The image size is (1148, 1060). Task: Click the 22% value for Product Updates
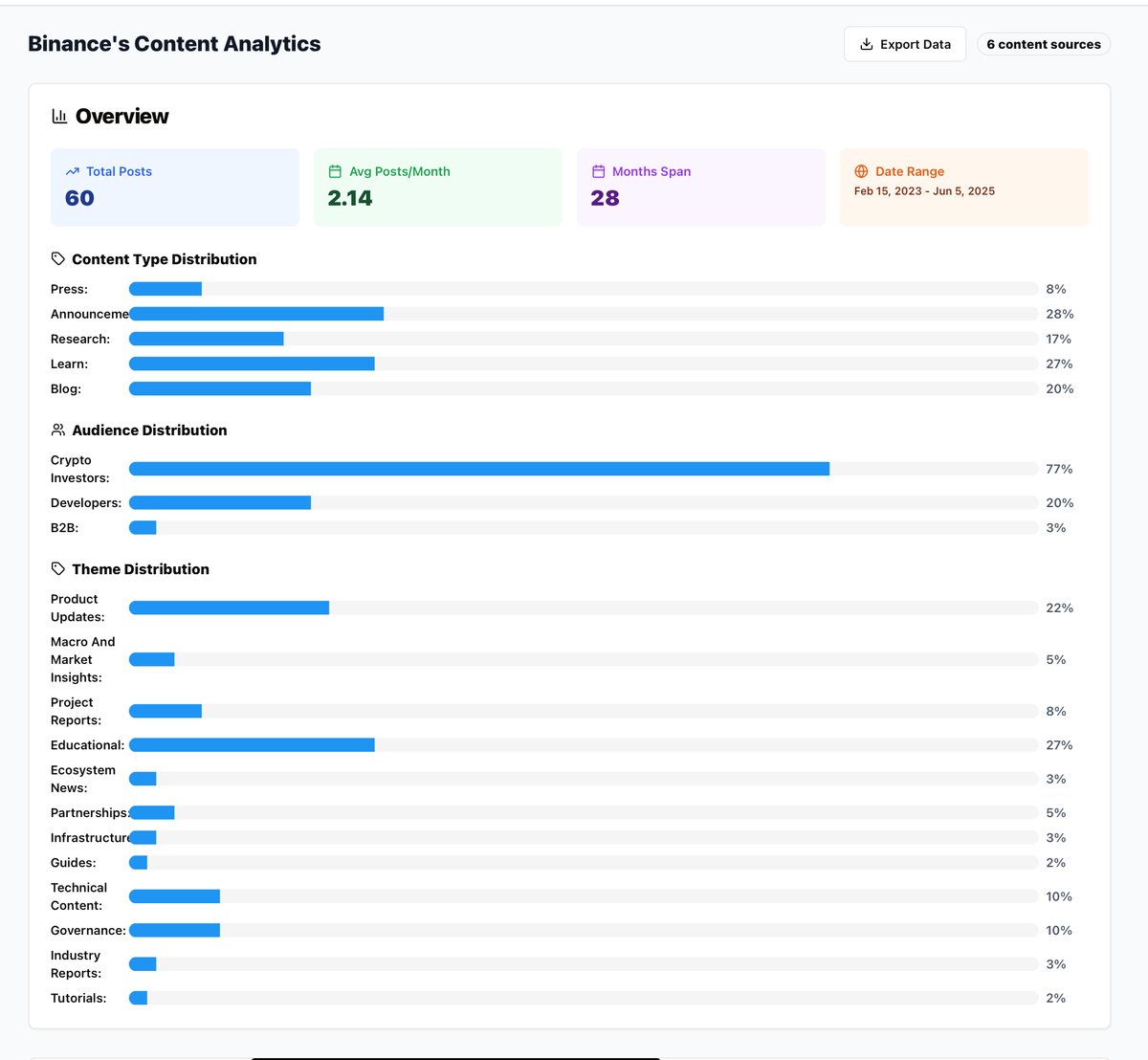click(x=1060, y=607)
